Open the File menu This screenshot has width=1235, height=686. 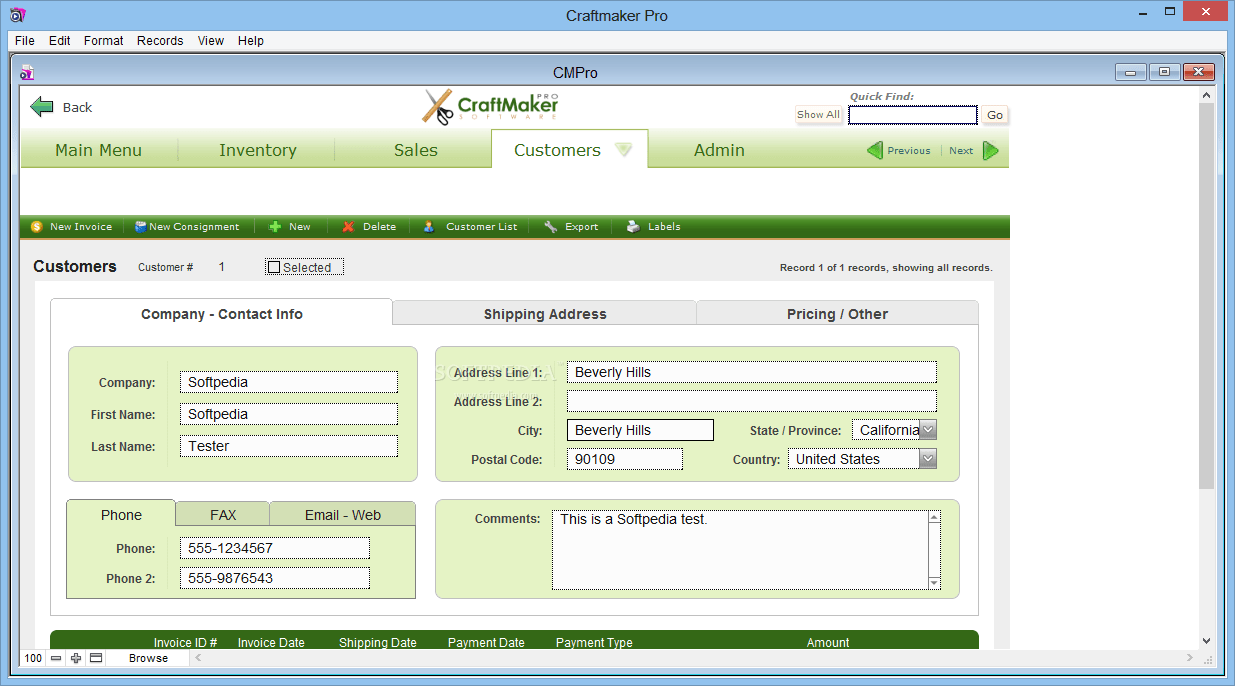coord(25,41)
